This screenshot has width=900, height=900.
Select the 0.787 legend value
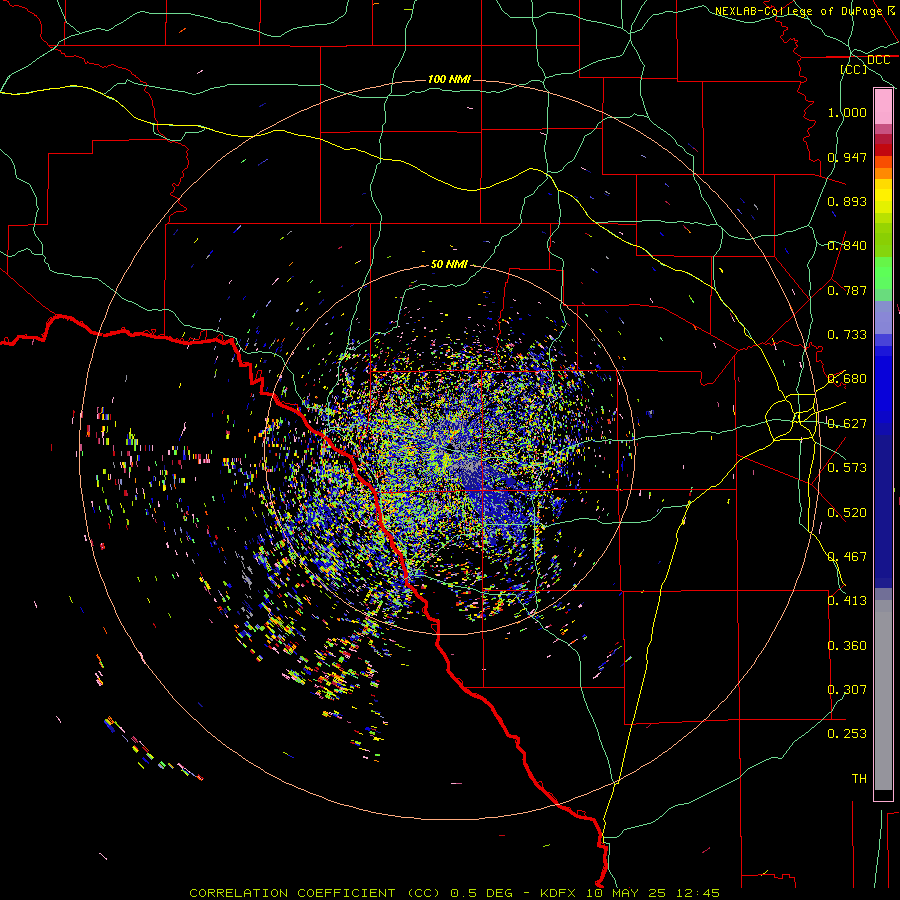click(x=847, y=290)
